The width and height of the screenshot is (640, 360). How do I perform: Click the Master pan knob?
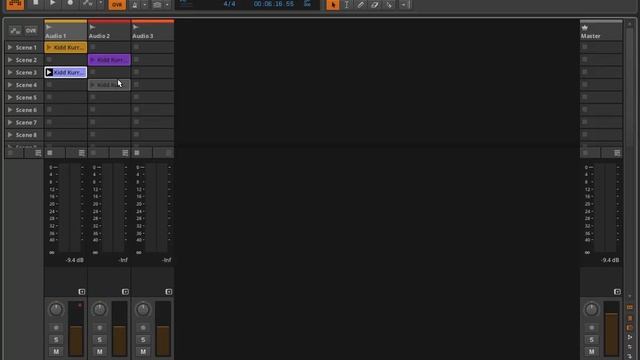tap(591, 310)
